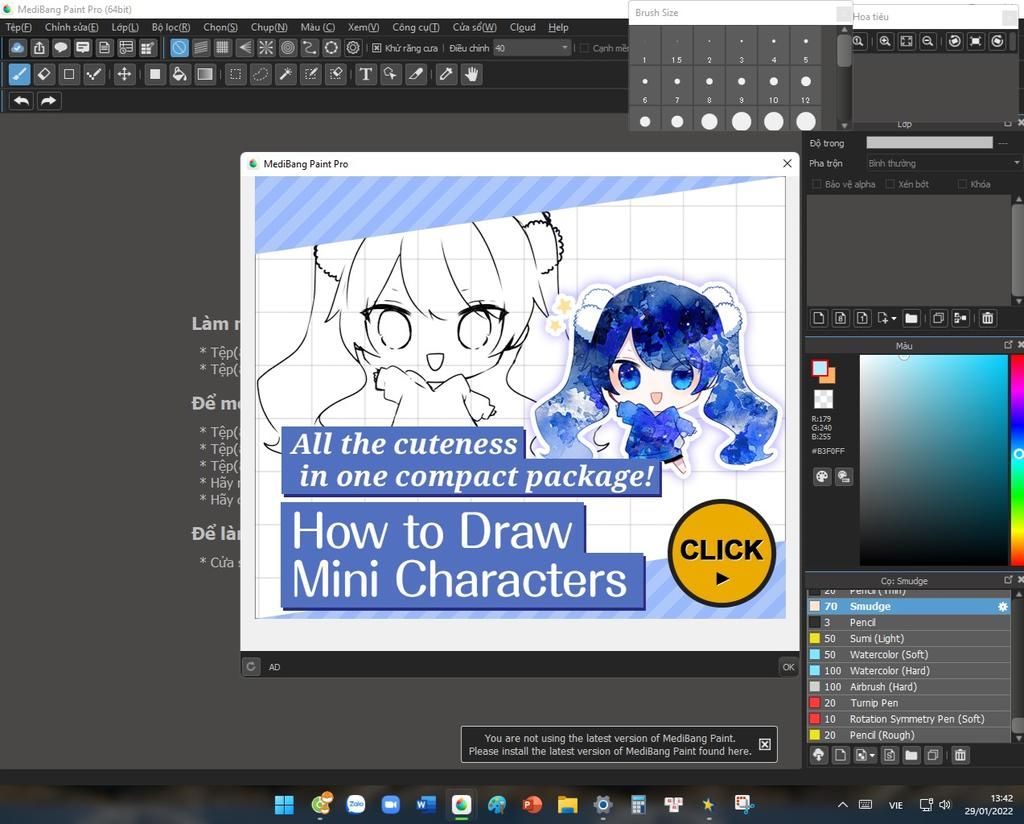Viewport: 1024px width, 824px height.
Task: Select the Magic Wand tool
Action: pyautogui.click(x=285, y=74)
